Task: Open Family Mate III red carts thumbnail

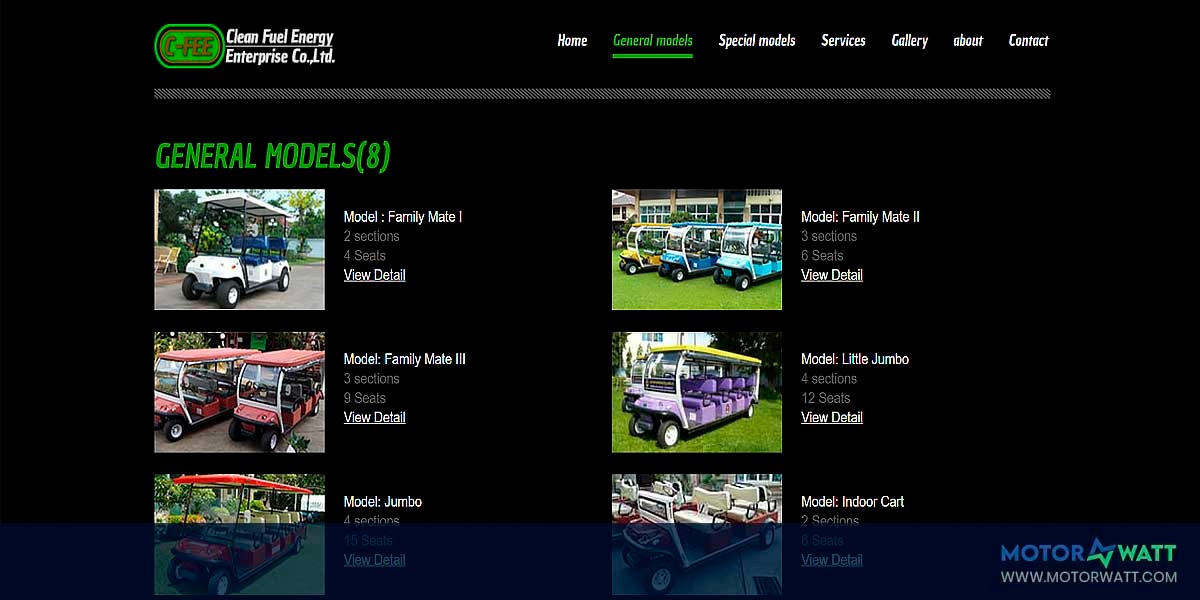Action: click(239, 392)
